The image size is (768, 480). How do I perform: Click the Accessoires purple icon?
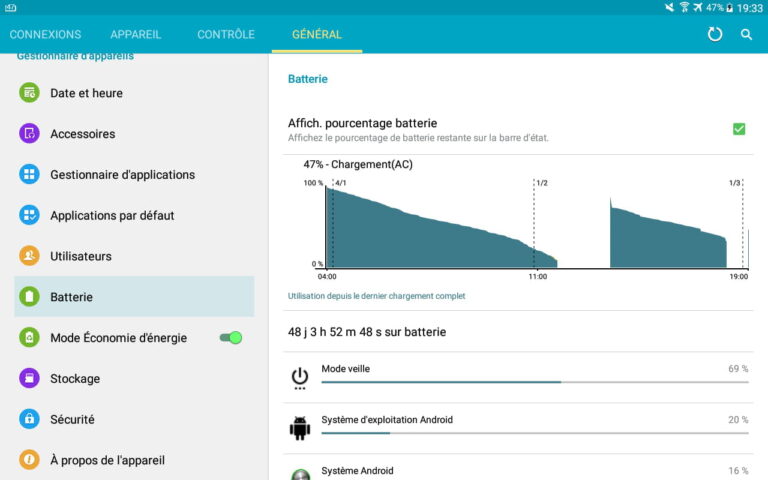[x=29, y=133]
